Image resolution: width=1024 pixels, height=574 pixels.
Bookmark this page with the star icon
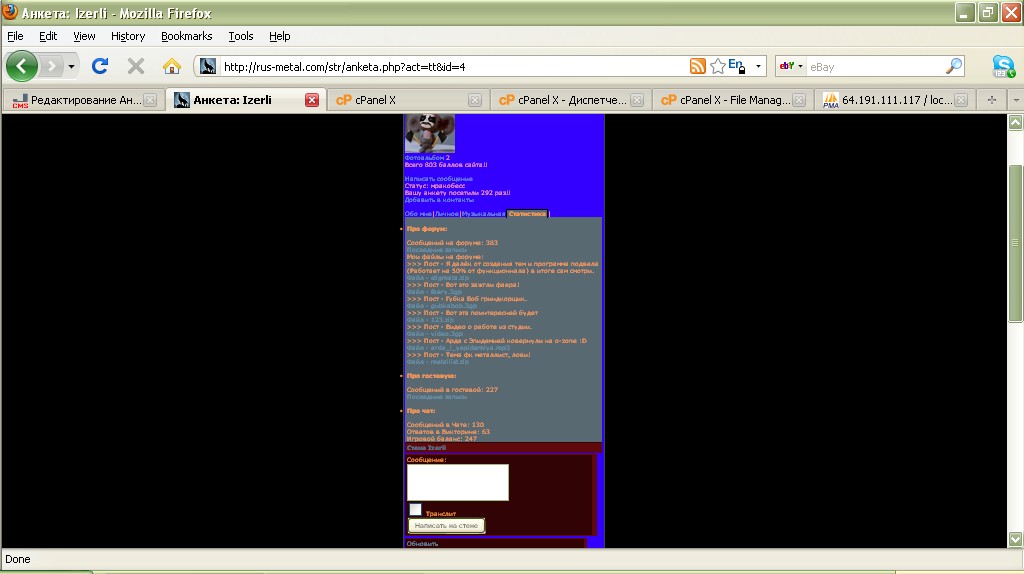717,66
